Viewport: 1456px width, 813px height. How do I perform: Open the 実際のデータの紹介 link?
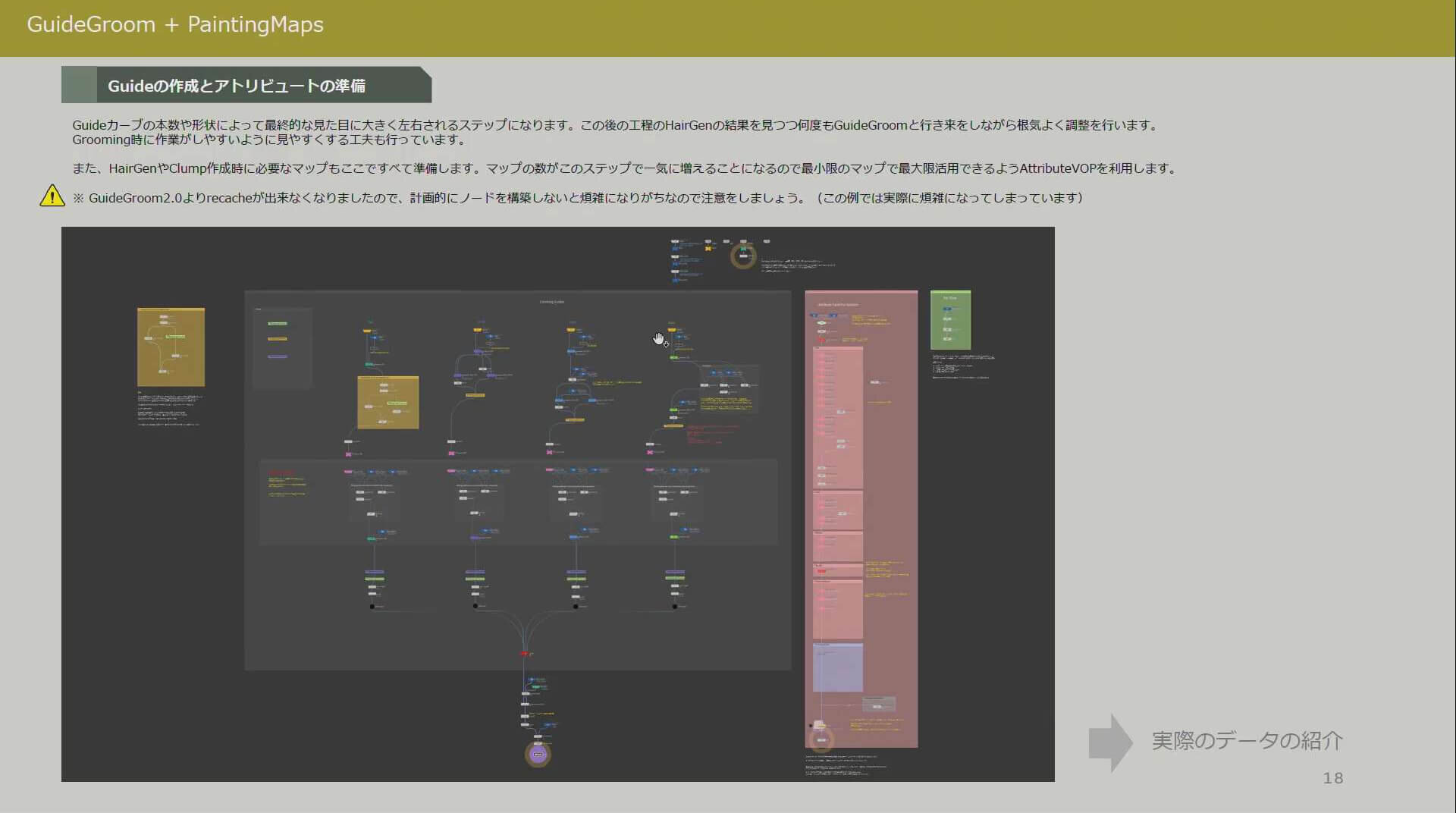[x=1247, y=741]
